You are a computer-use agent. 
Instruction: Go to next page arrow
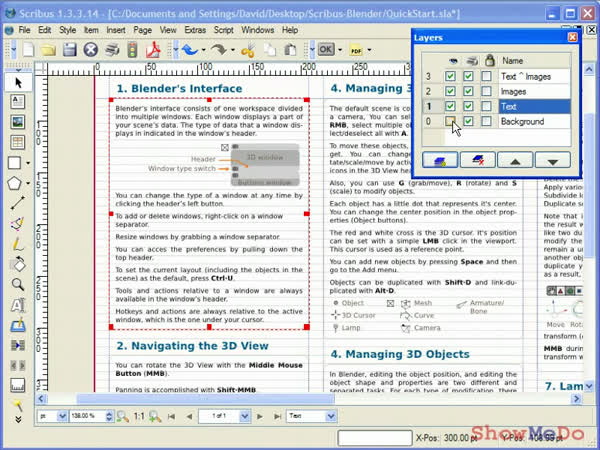pos(260,416)
